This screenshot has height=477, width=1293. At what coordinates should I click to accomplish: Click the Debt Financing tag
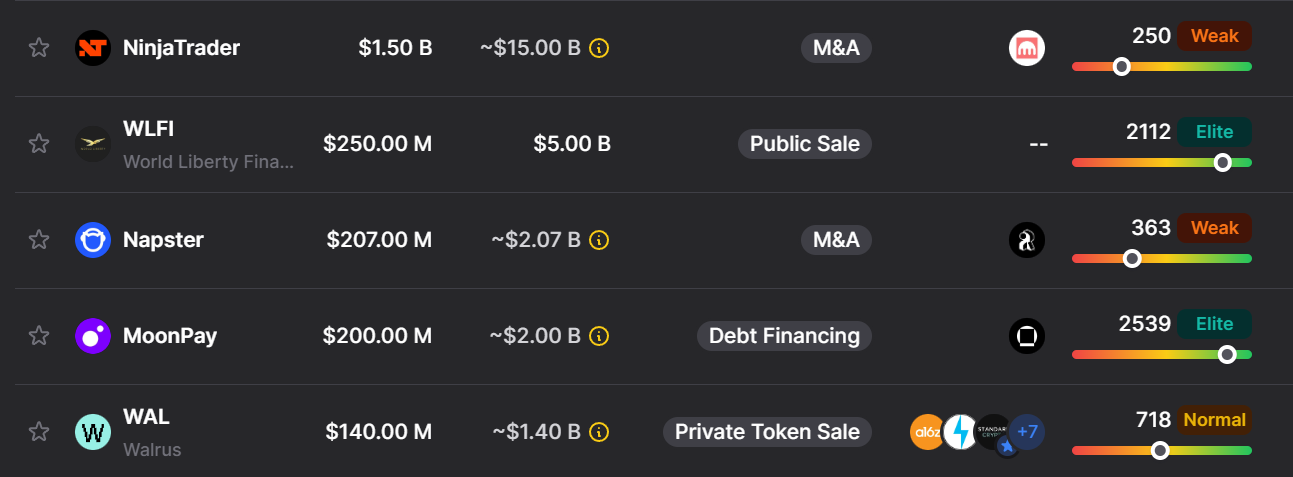click(784, 336)
